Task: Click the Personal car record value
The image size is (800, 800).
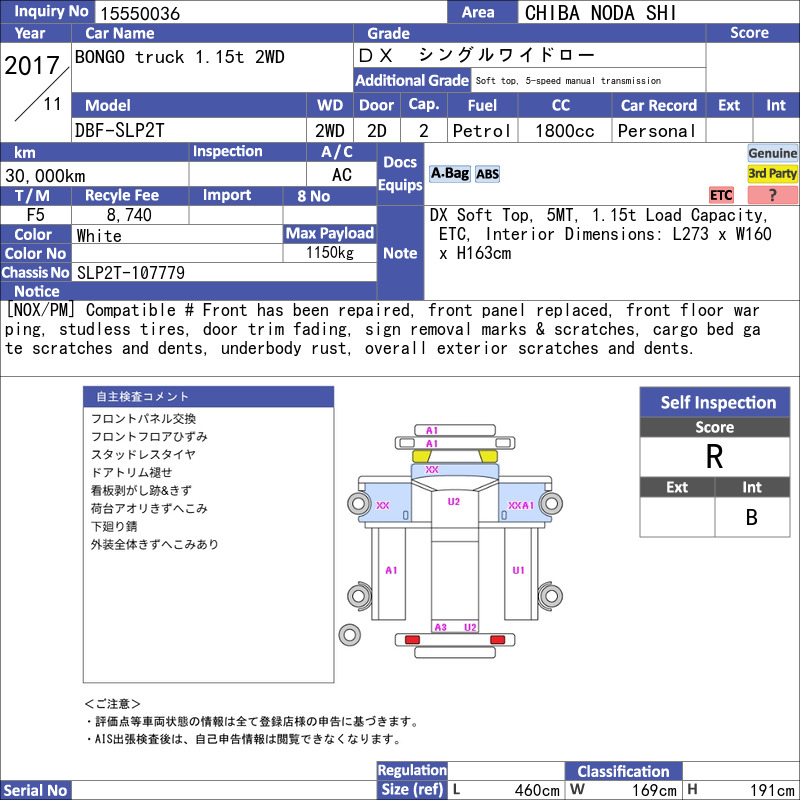Action: point(656,131)
